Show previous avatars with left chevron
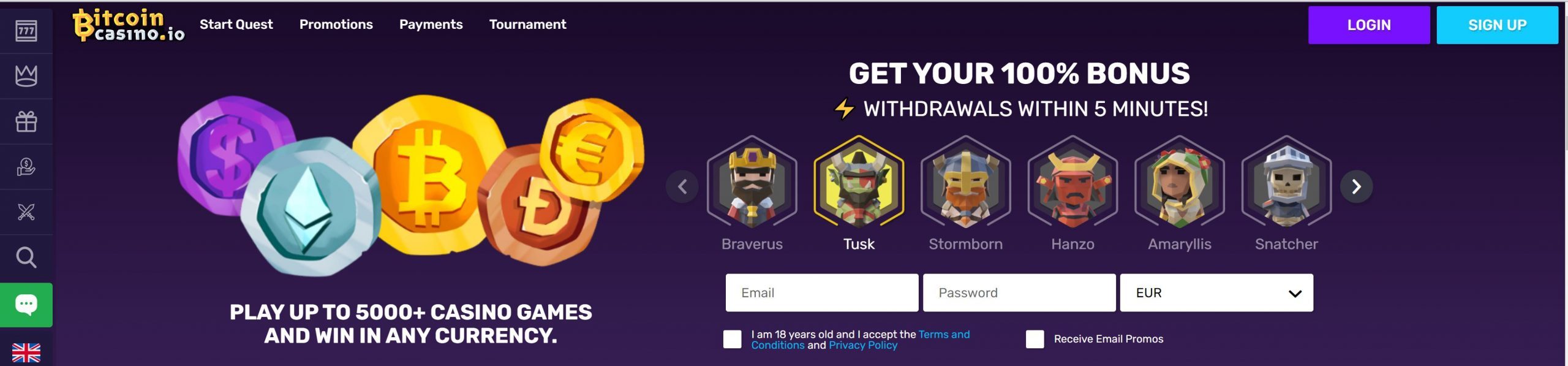Screen dimensions: 1568x366 682,186
